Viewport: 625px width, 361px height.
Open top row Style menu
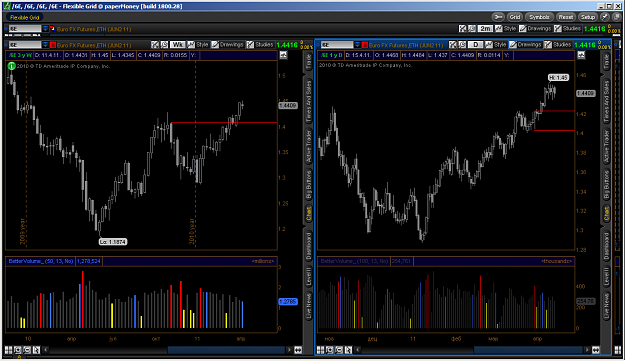[505, 29]
